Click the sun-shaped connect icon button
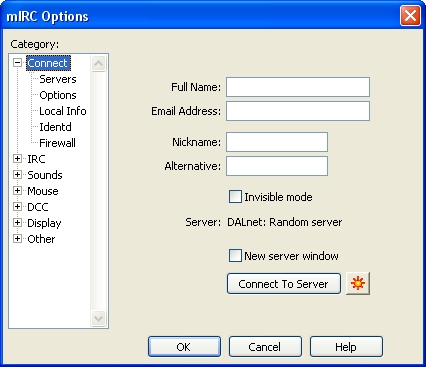426x367 pixels. 358,283
